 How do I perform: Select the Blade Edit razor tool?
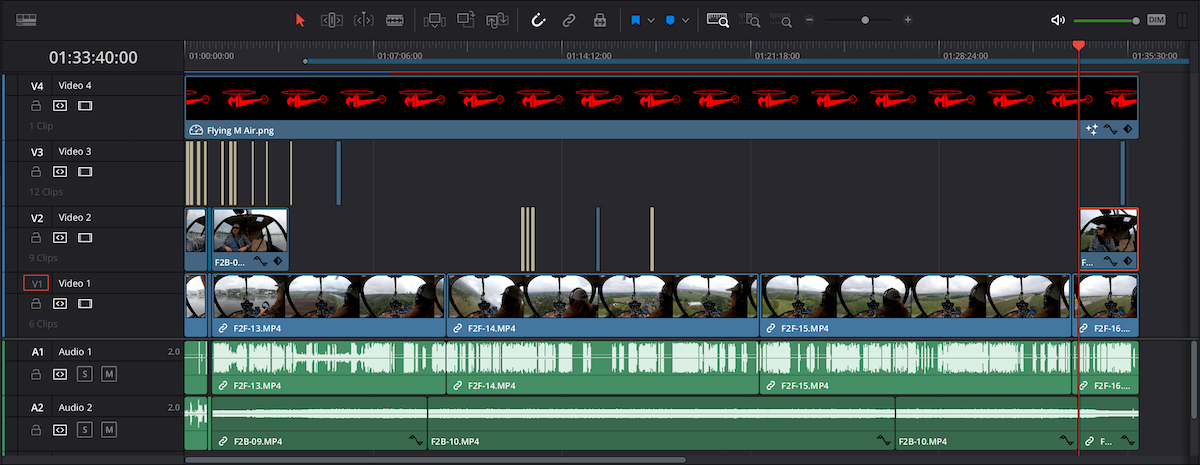coord(396,20)
